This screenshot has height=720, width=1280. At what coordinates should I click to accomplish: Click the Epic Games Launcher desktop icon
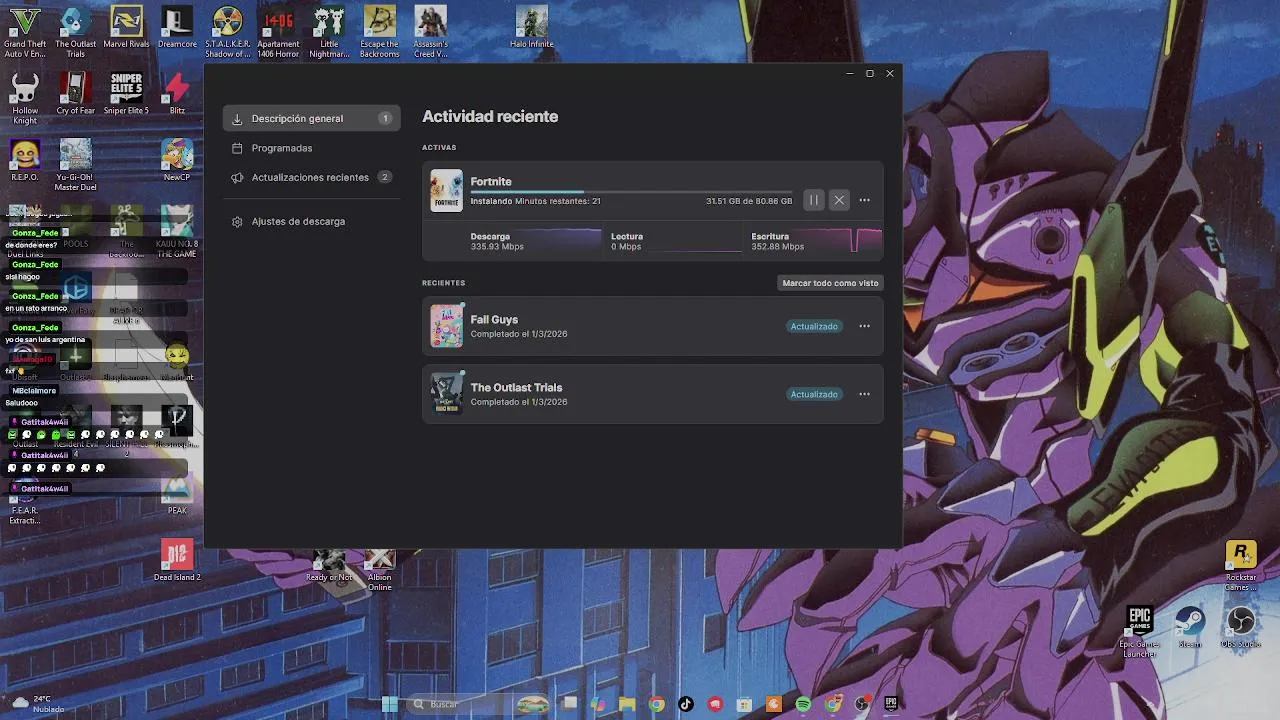[1140, 632]
